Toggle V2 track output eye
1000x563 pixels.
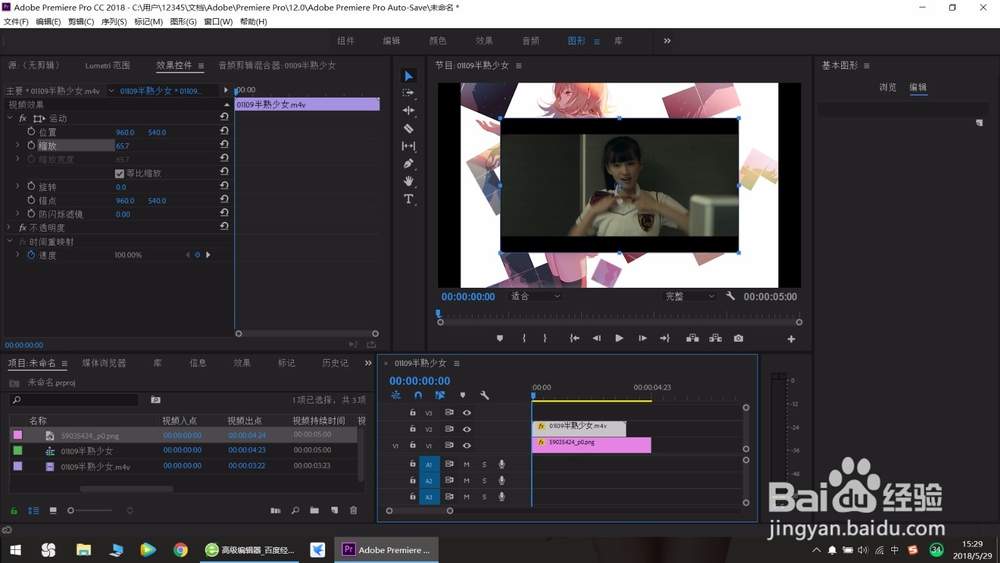[x=467, y=429]
